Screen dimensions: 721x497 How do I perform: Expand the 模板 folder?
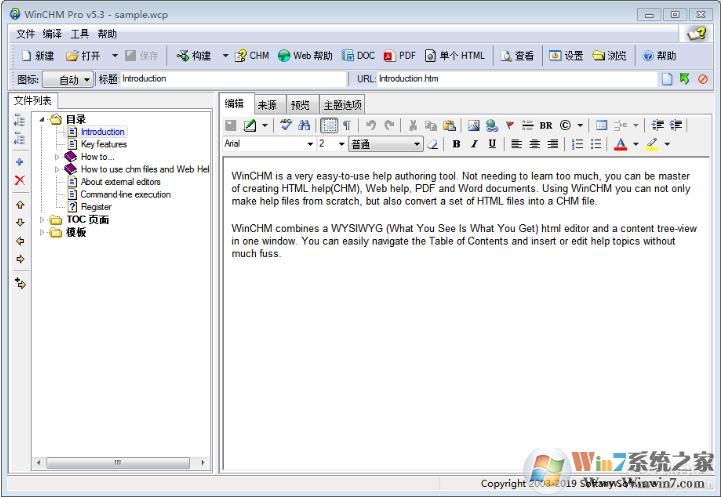(x=42, y=233)
